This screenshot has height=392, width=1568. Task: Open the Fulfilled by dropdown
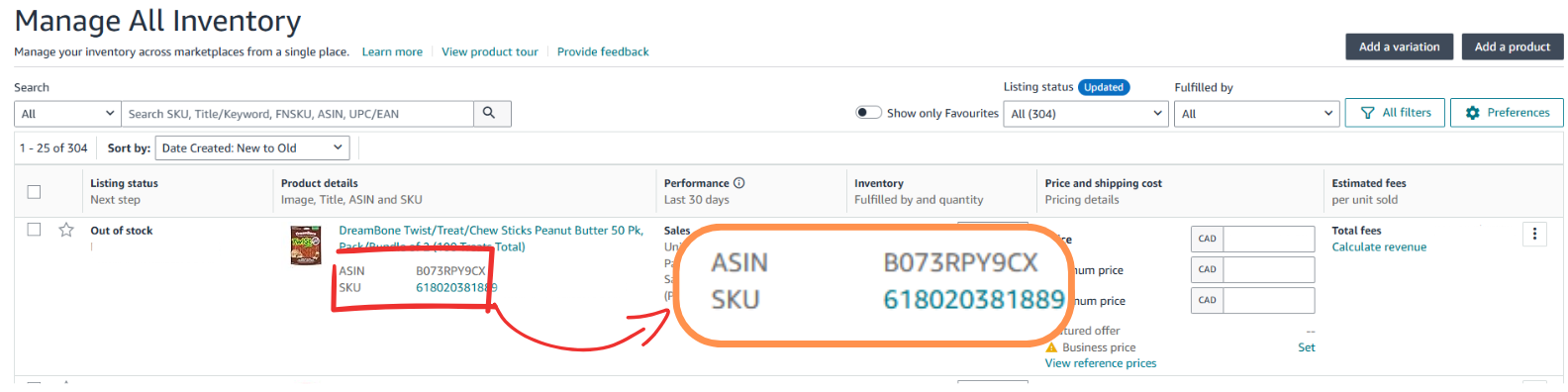tap(1257, 114)
